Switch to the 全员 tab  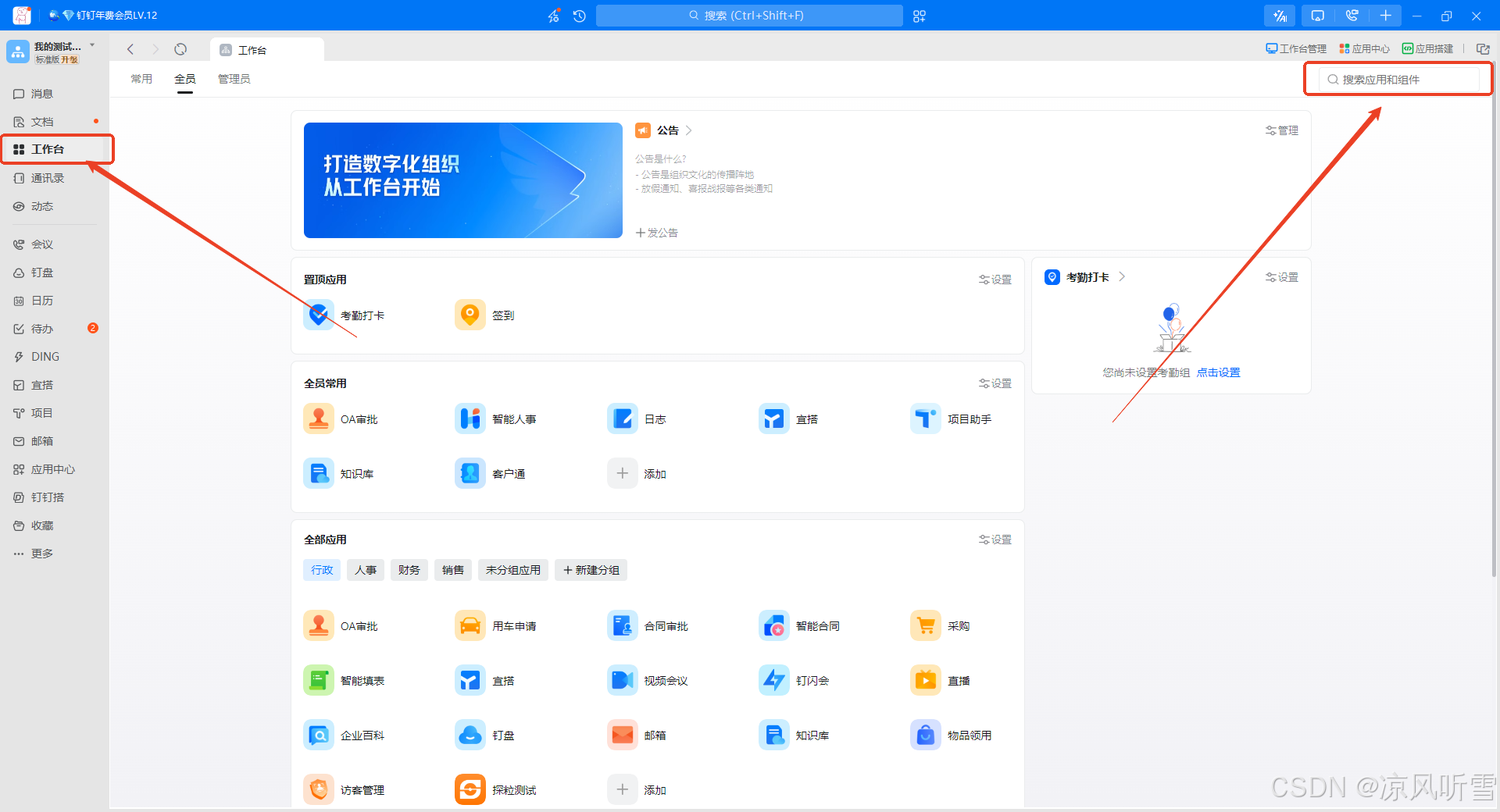tap(185, 79)
